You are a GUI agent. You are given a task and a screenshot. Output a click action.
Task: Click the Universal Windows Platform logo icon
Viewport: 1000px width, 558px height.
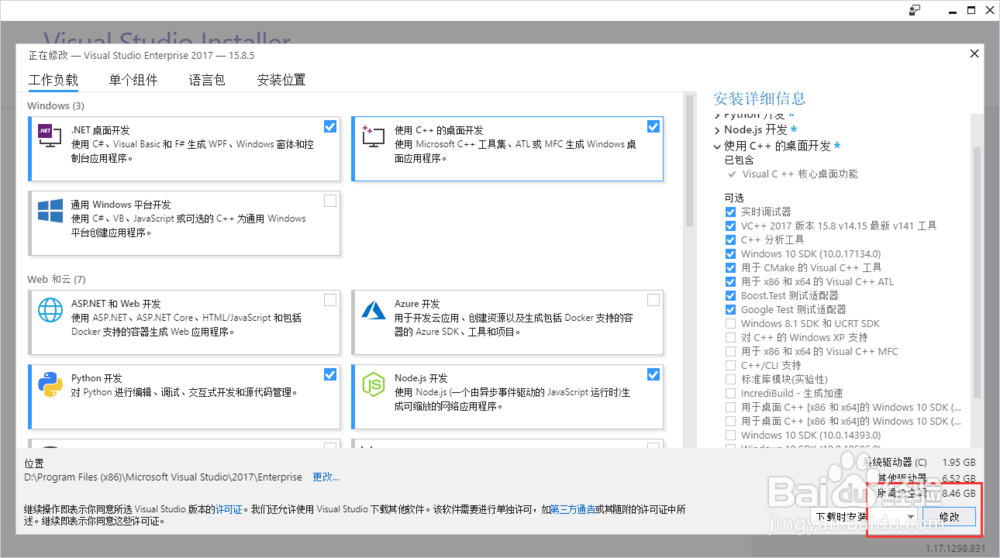50,210
